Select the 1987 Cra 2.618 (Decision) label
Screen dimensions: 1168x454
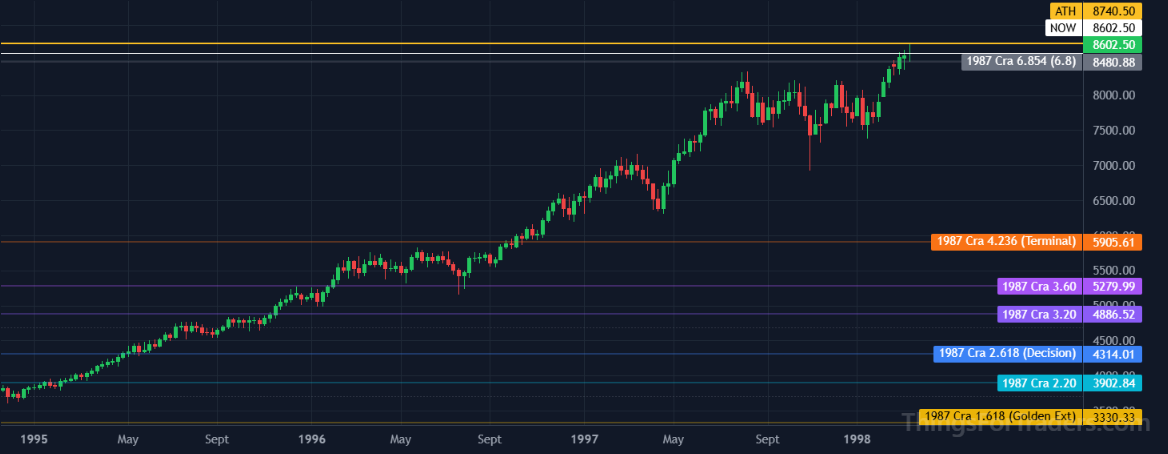pos(1007,353)
